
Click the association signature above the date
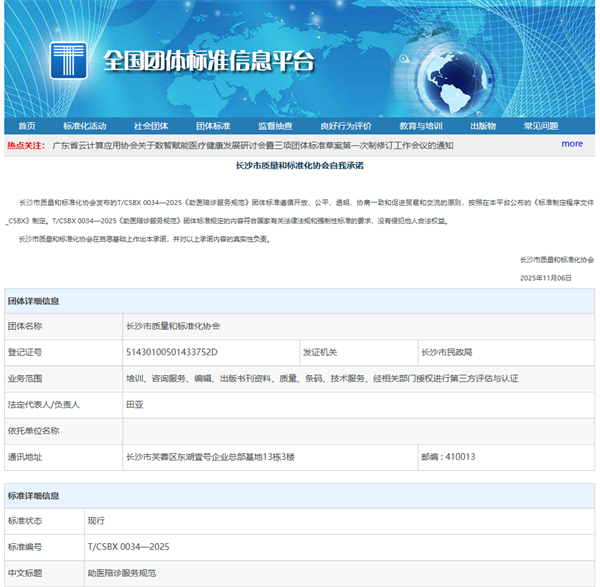click(557, 260)
